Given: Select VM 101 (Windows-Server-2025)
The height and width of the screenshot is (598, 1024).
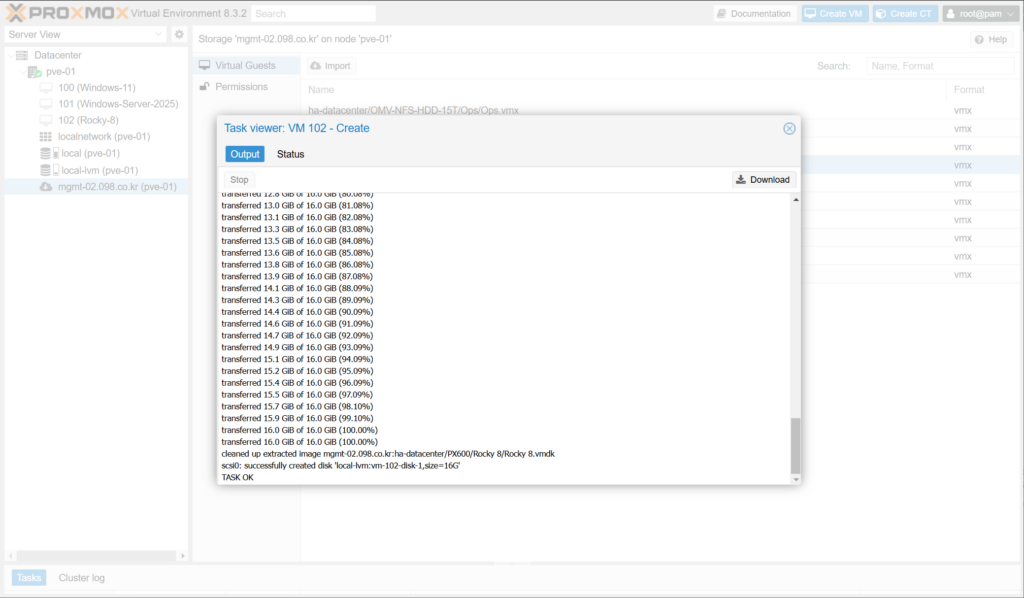Looking at the screenshot, I should [x=117, y=104].
